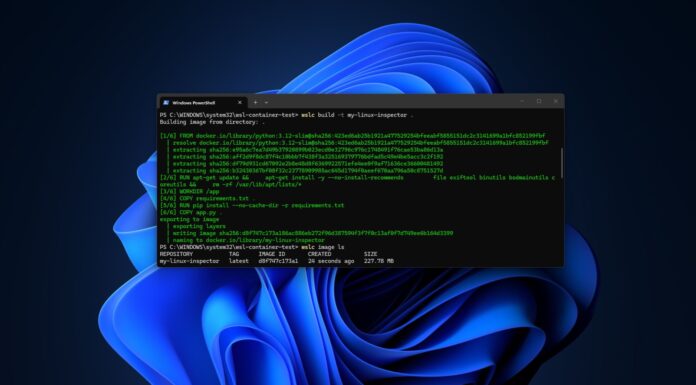Click the '[4/6] COPY requirements.txt' line

pyautogui.click(x=206, y=198)
